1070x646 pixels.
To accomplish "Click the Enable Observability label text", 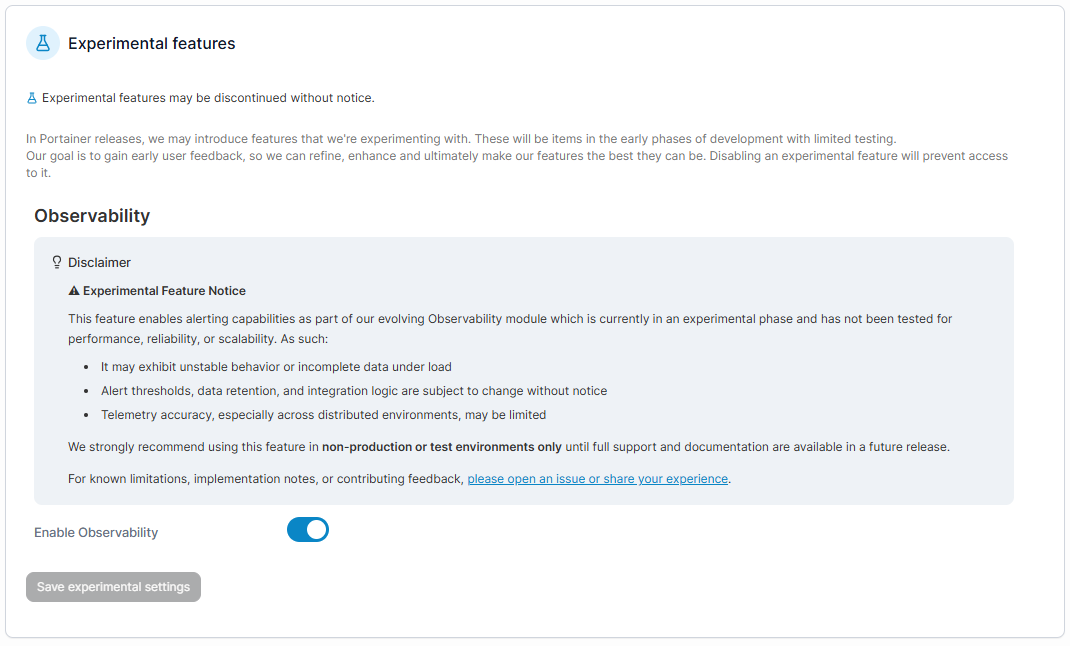I will click(96, 533).
